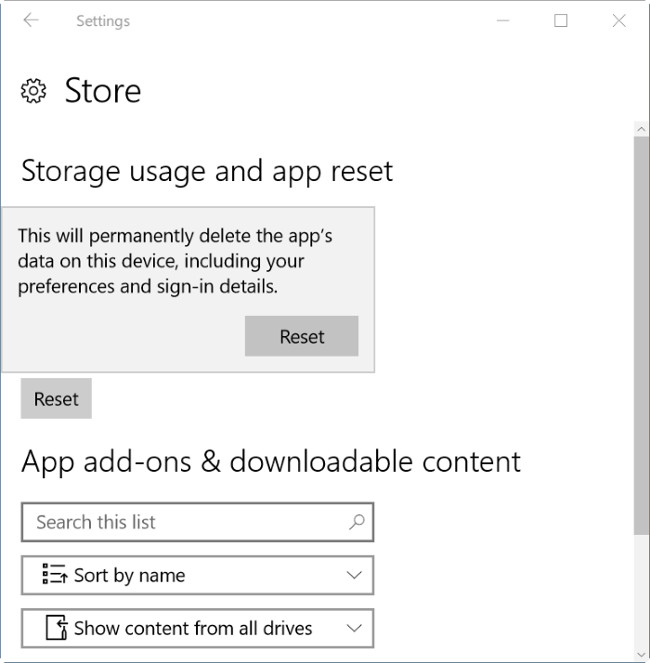The width and height of the screenshot is (650, 663).
Task: Focus the Search this list field
Action: (x=197, y=522)
